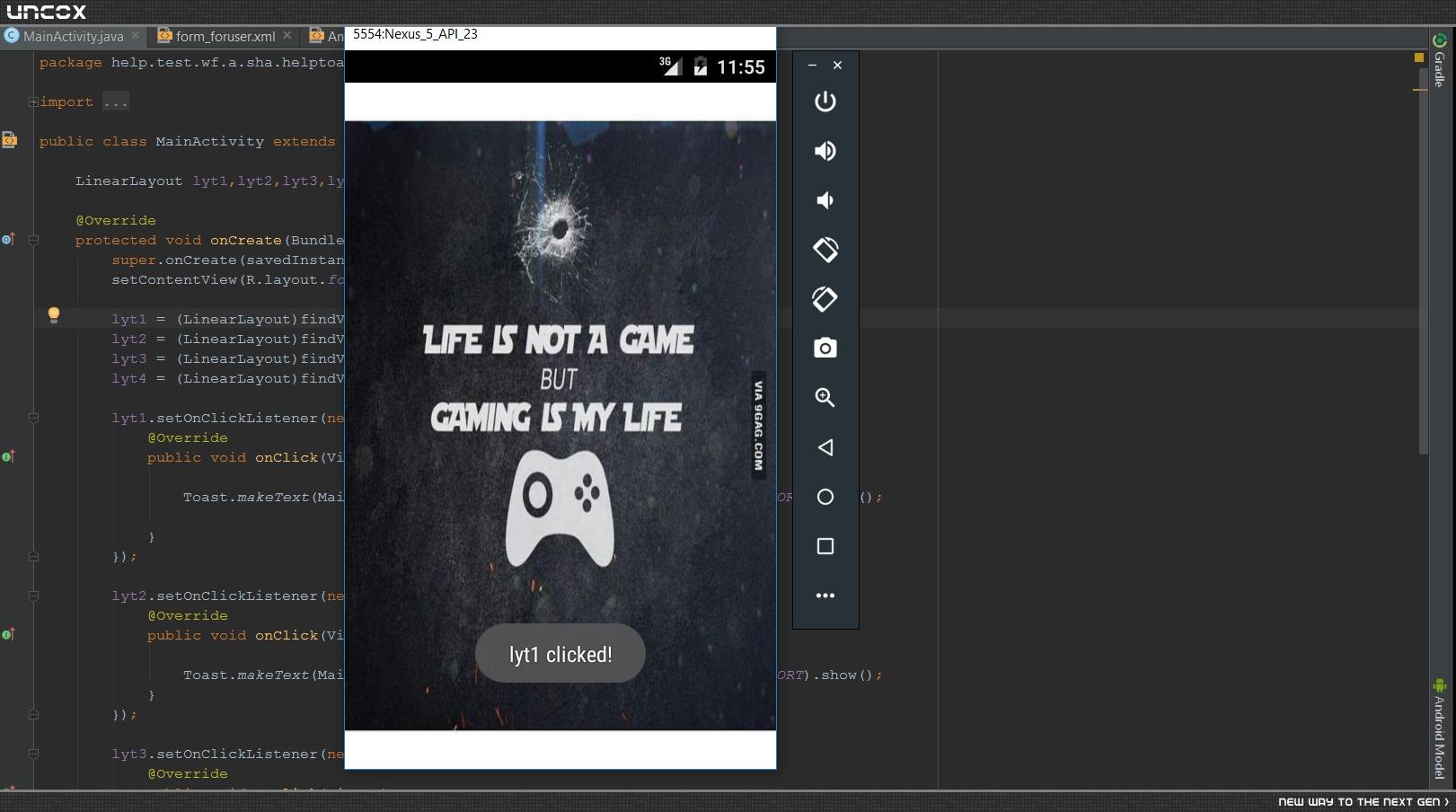Collapse the lyt2.setOnClickListener fold marker
The height and width of the screenshot is (812, 1456).
[x=33, y=596]
